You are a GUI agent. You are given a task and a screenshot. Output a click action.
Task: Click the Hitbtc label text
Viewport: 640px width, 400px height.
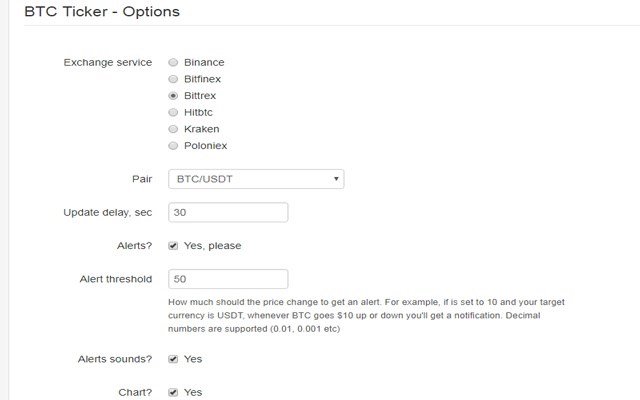[201, 112]
